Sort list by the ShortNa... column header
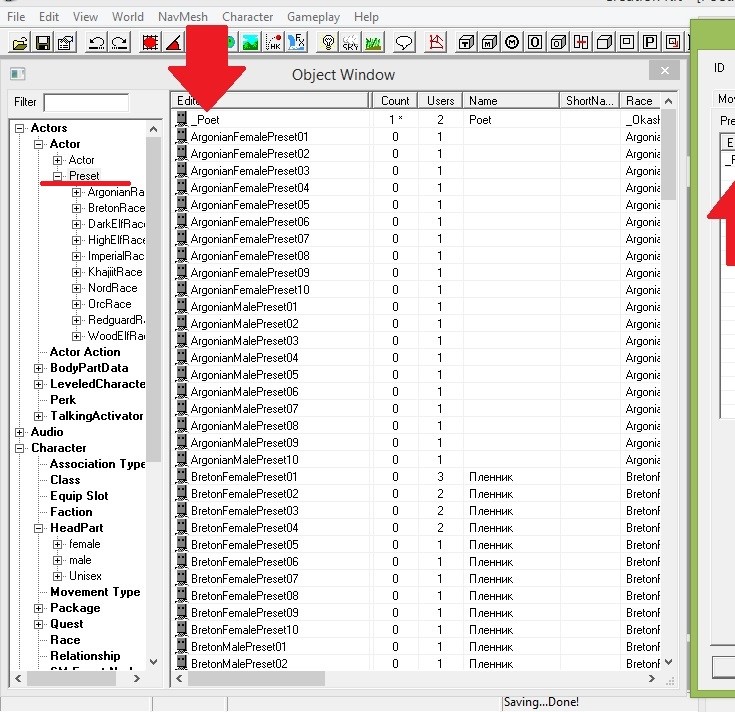735x712 pixels. pyautogui.click(x=590, y=101)
